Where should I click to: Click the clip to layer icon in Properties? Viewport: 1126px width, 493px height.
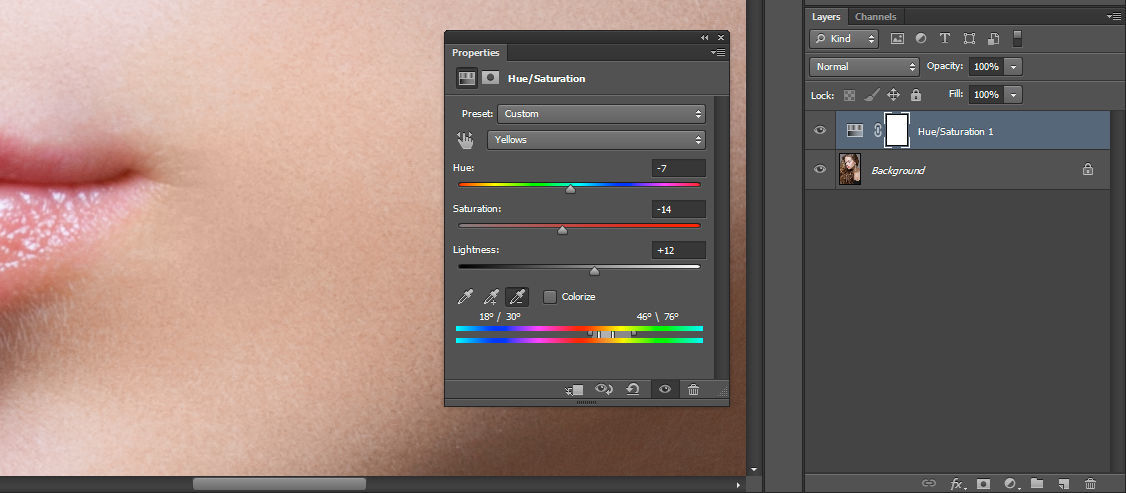[x=574, y=390]
